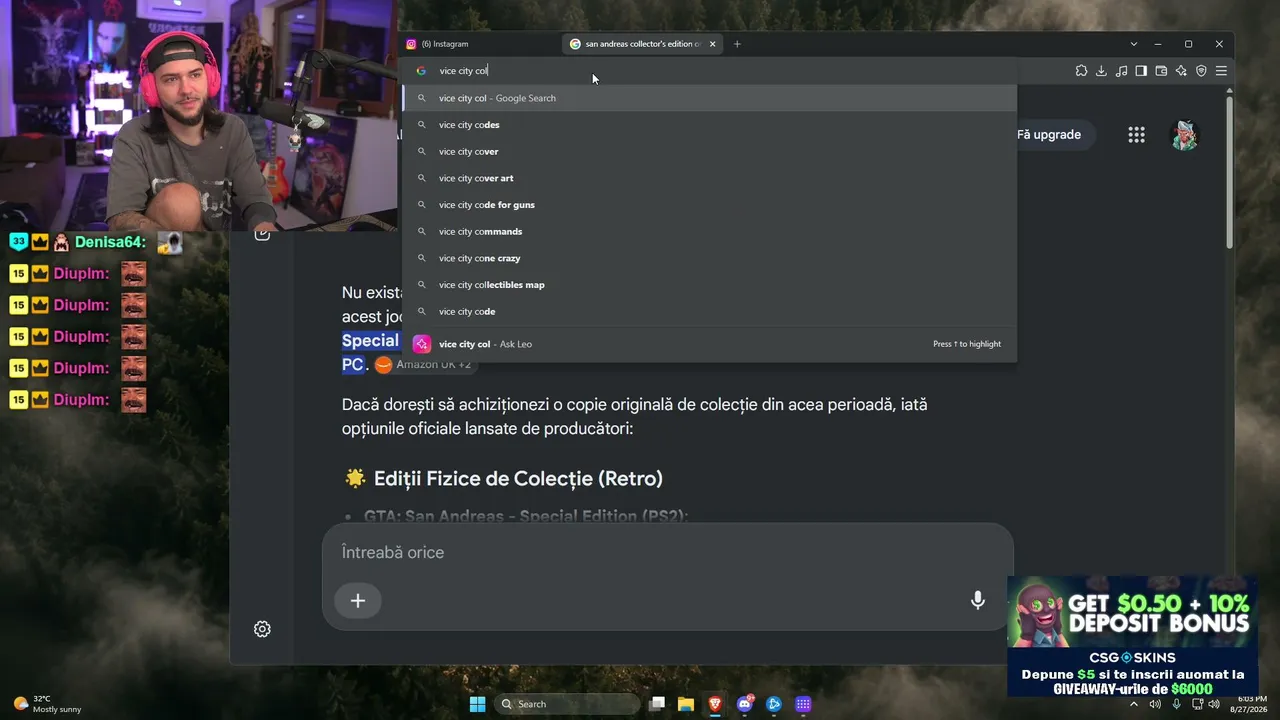Show hidden system tray icons chevron
Image resolution: width=1280 pixels, height=720 pixels.
[1134, 704]
